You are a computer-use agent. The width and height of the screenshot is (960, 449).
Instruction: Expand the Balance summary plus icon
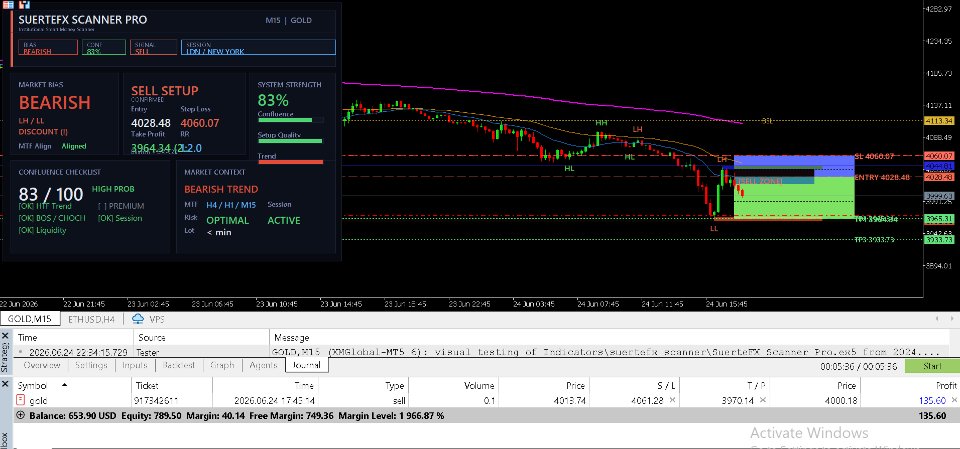(21, 415)
